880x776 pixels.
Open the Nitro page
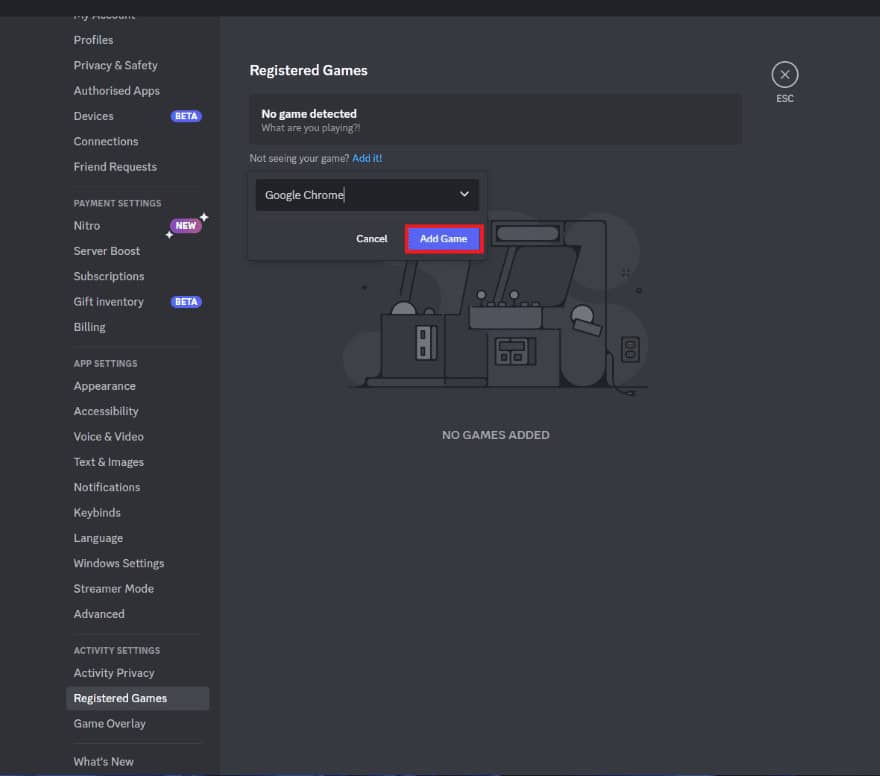(87, 226)
